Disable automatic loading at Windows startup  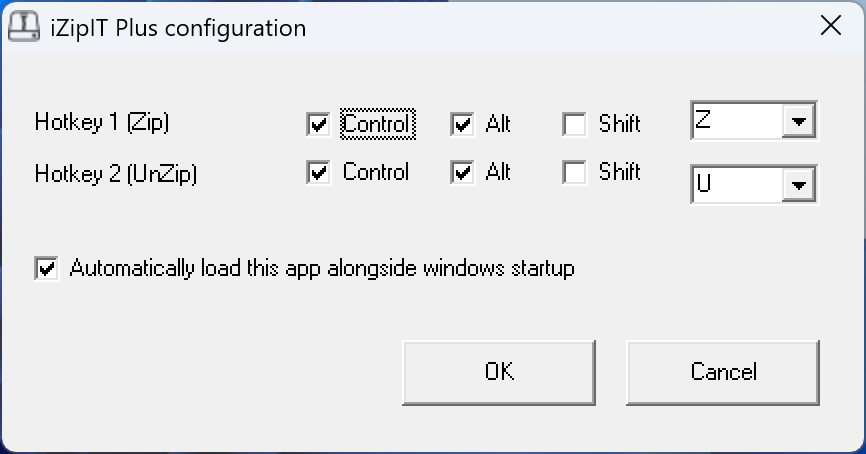tap(47, 269)
